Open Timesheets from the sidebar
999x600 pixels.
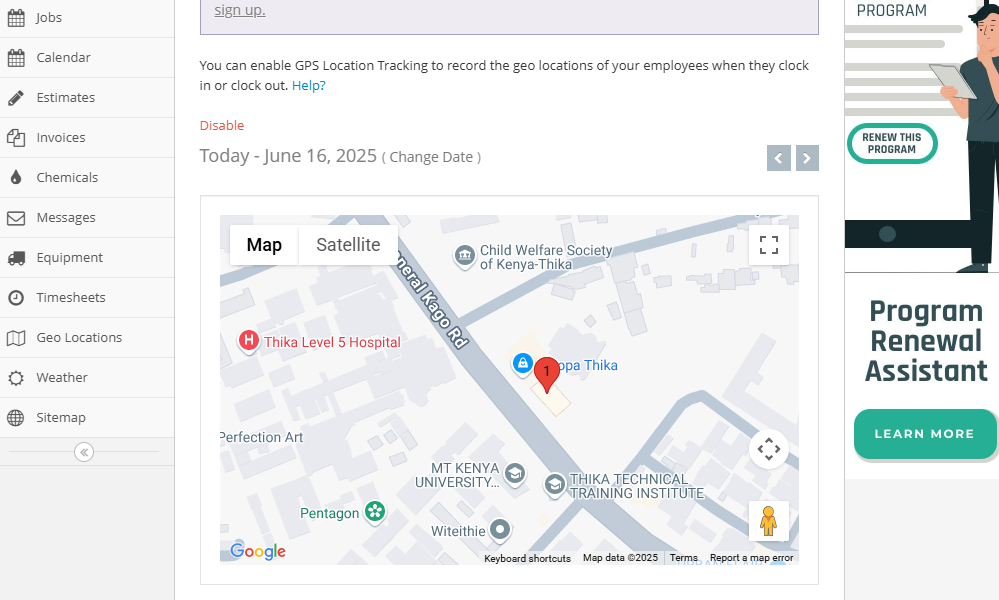click(87, 298)
